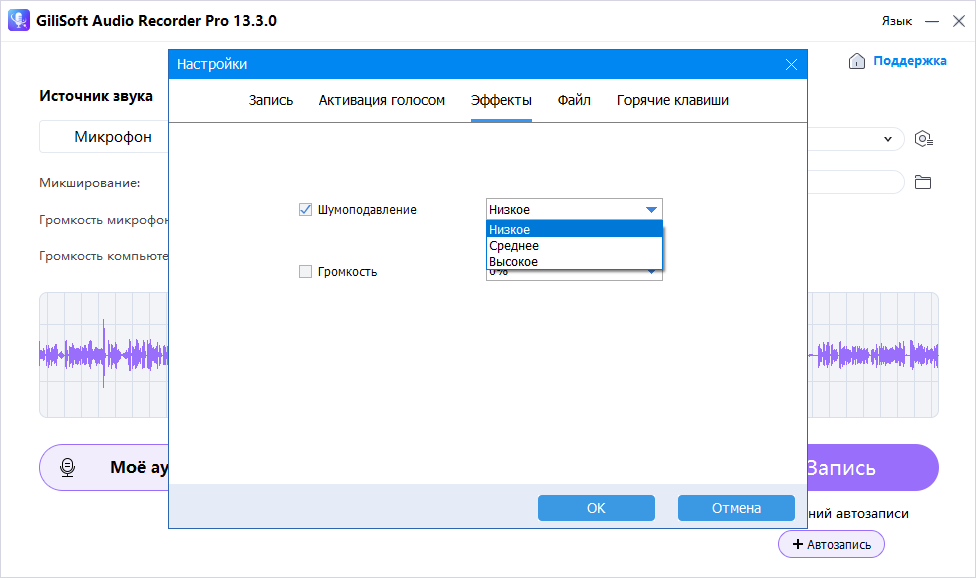Enable the Громкость checkbox
Screen dimensions: 976x578
pyautogui.click(x=305, y=272)
